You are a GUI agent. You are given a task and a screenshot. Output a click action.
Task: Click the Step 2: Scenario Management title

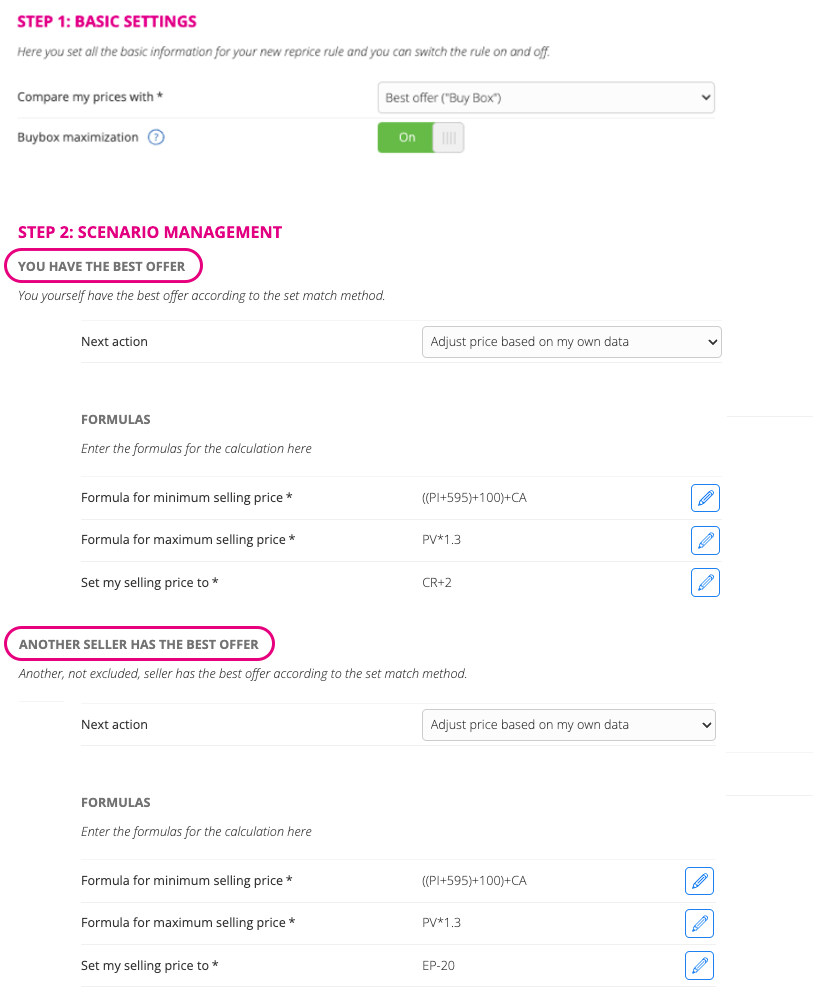[150, 232]
